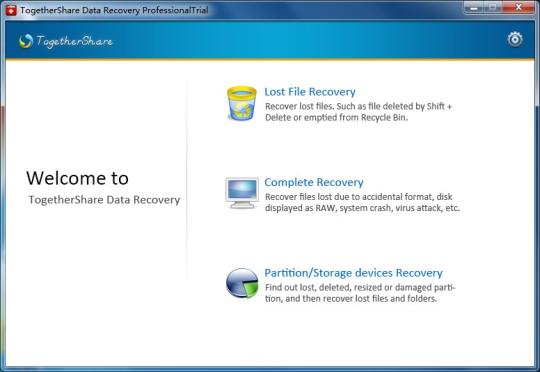Close the TogetherShare window

519,8
